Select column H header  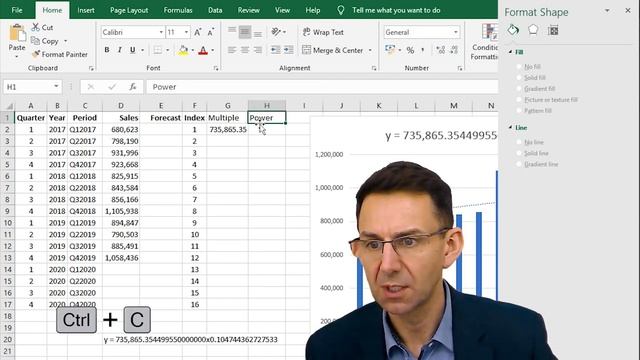(267, 105)
